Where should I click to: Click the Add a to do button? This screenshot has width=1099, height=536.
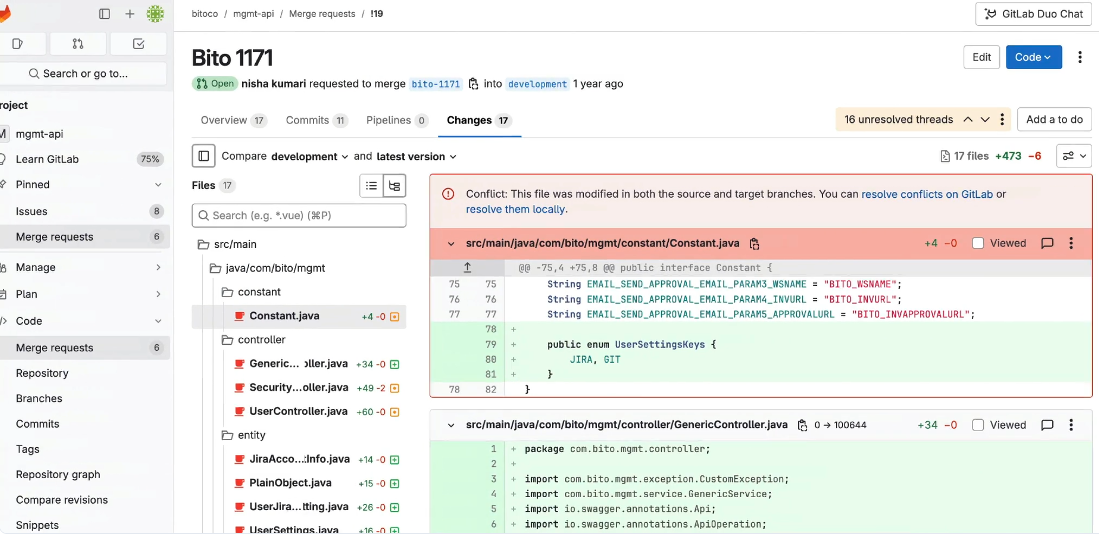pyautogui.click(x=1054, y=120)
